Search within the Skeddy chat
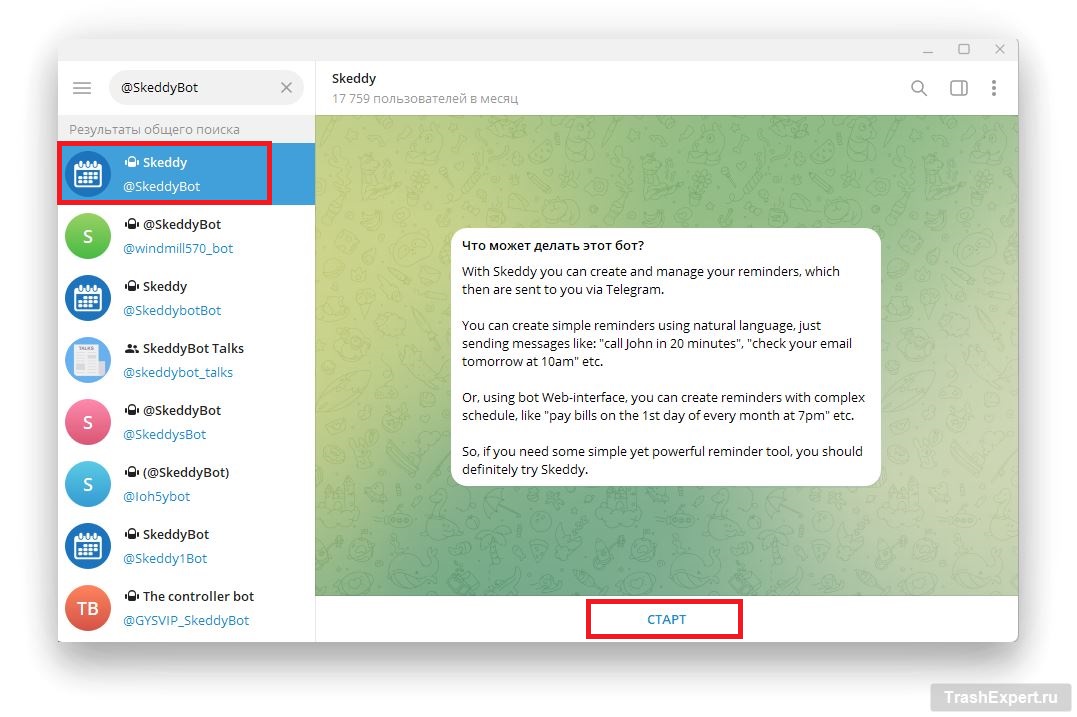This screenshot has width=1077, height=717. 918,88
